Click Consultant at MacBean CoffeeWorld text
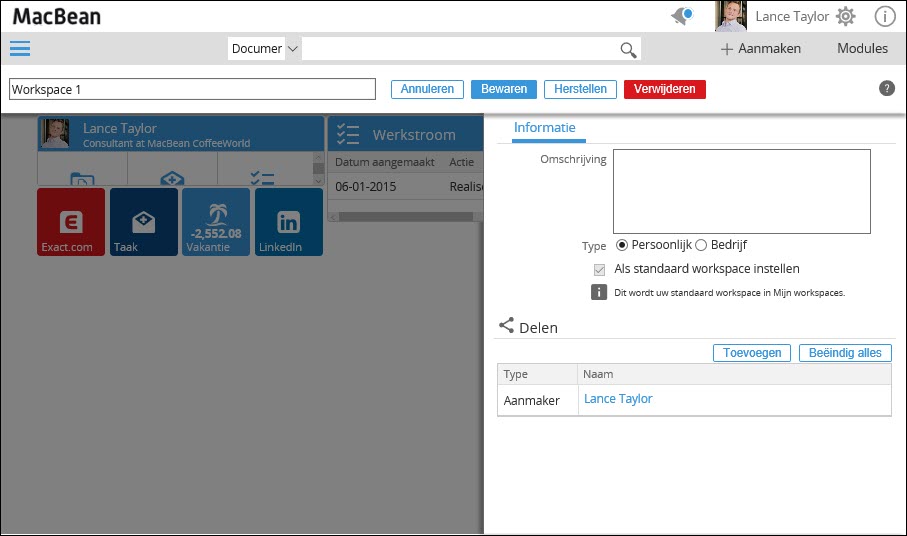 pos(167,143)
